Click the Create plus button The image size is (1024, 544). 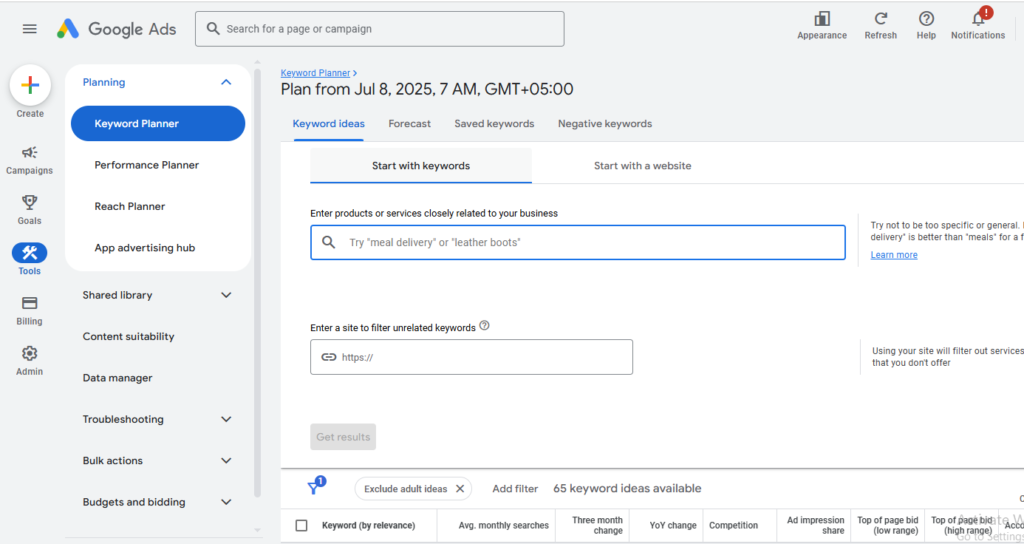coord(30,86)
